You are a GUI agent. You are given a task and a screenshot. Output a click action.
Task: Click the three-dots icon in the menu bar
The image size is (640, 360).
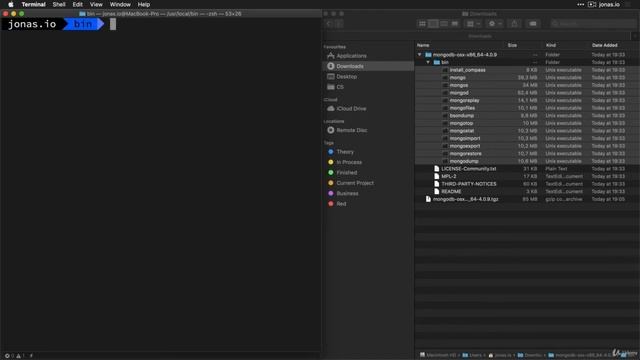tap(580, 4)
